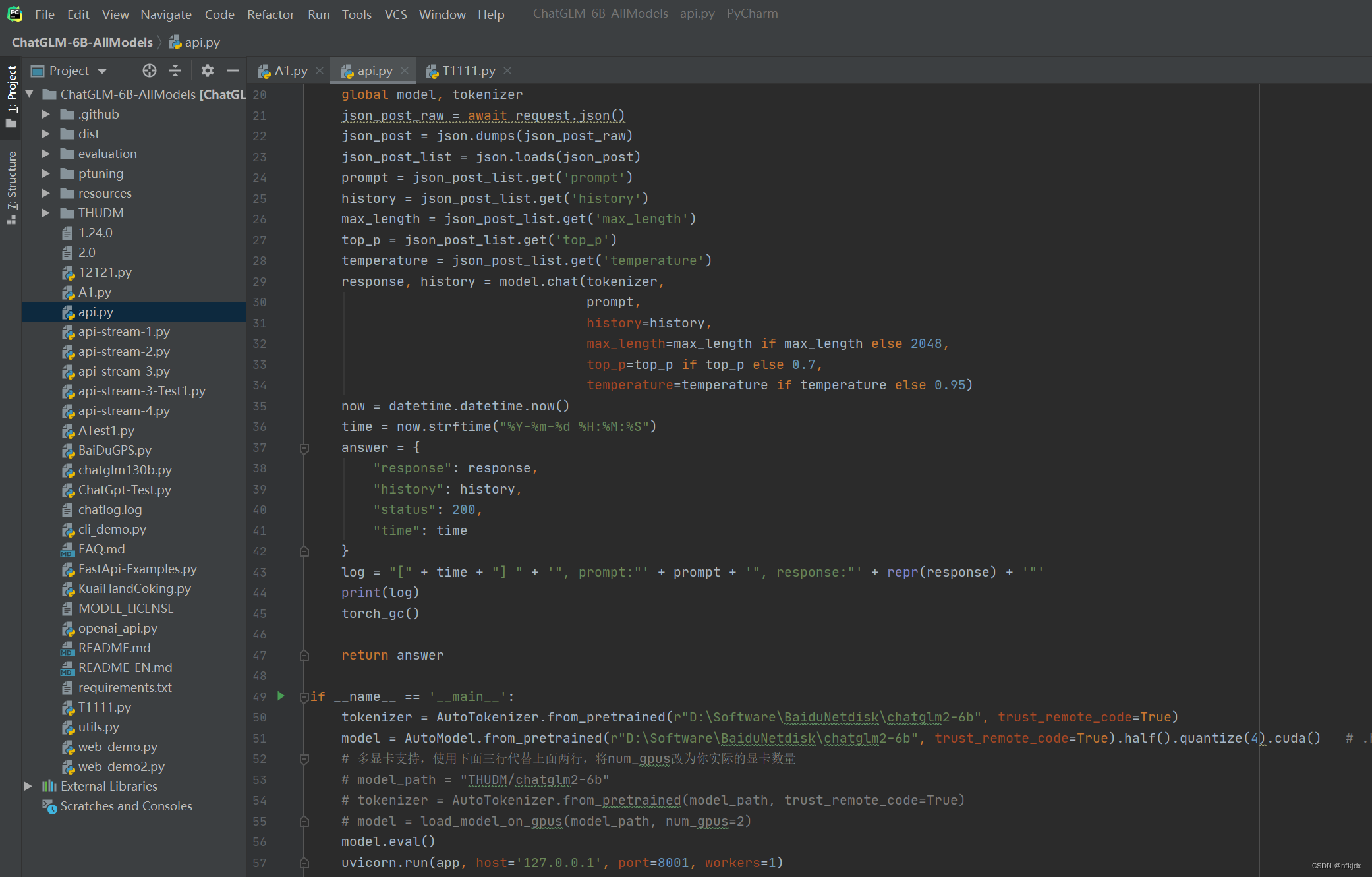Toggle the 1: Project tool window button
1372x877 pixels.
coord(11,96)
